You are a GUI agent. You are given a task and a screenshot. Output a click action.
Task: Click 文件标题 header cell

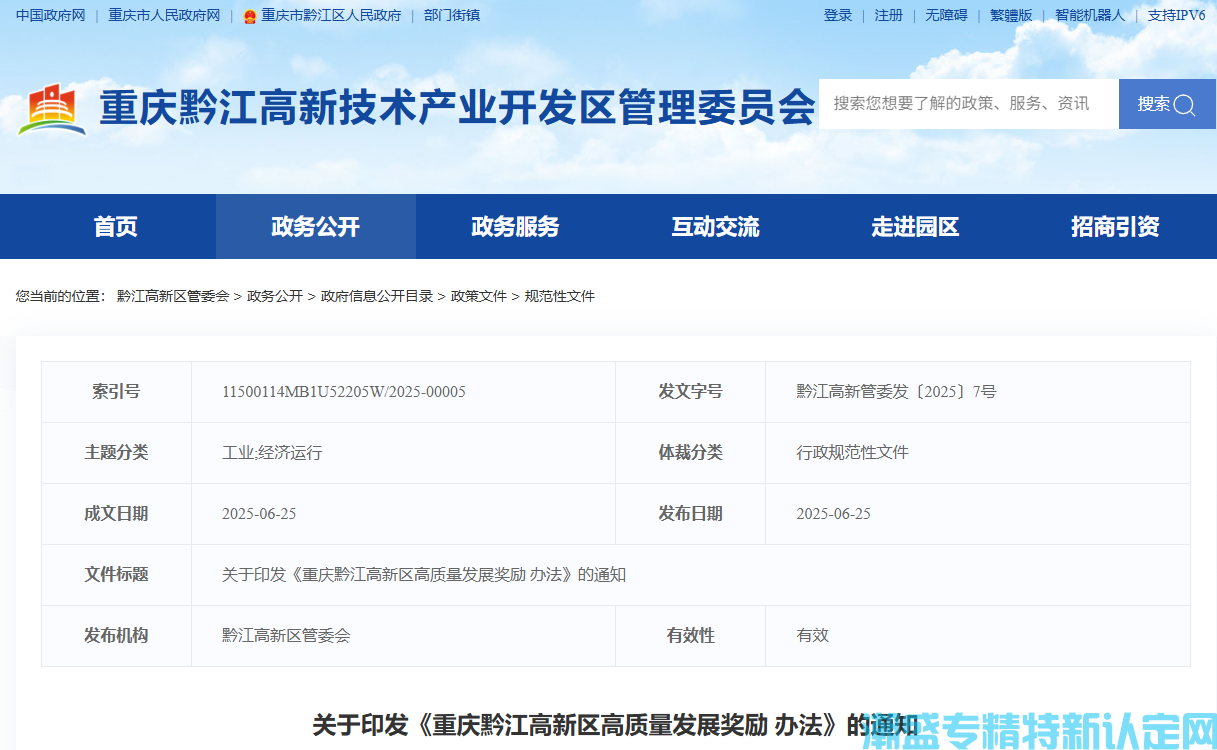116,575
